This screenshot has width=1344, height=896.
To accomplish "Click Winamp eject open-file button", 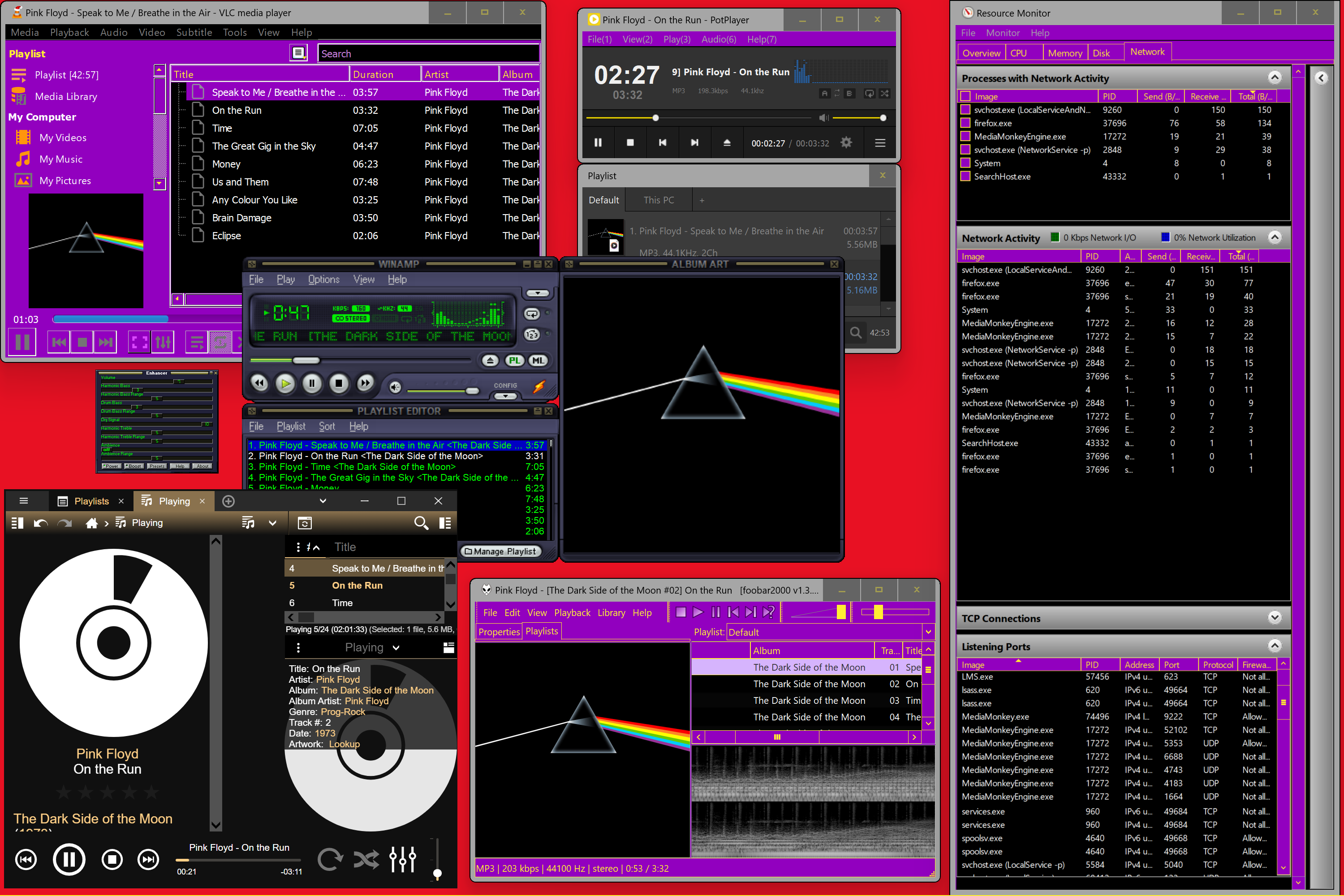I will pyautogui.click(x=490, y=361).
